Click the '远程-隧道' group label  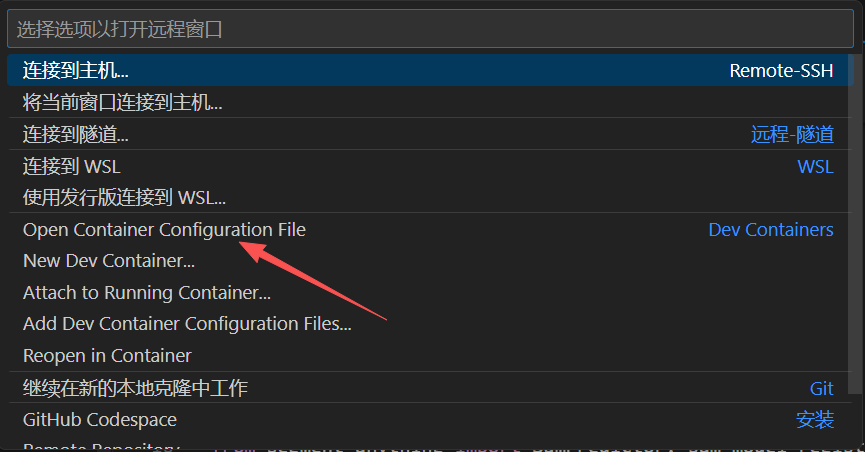click(792, 134)
